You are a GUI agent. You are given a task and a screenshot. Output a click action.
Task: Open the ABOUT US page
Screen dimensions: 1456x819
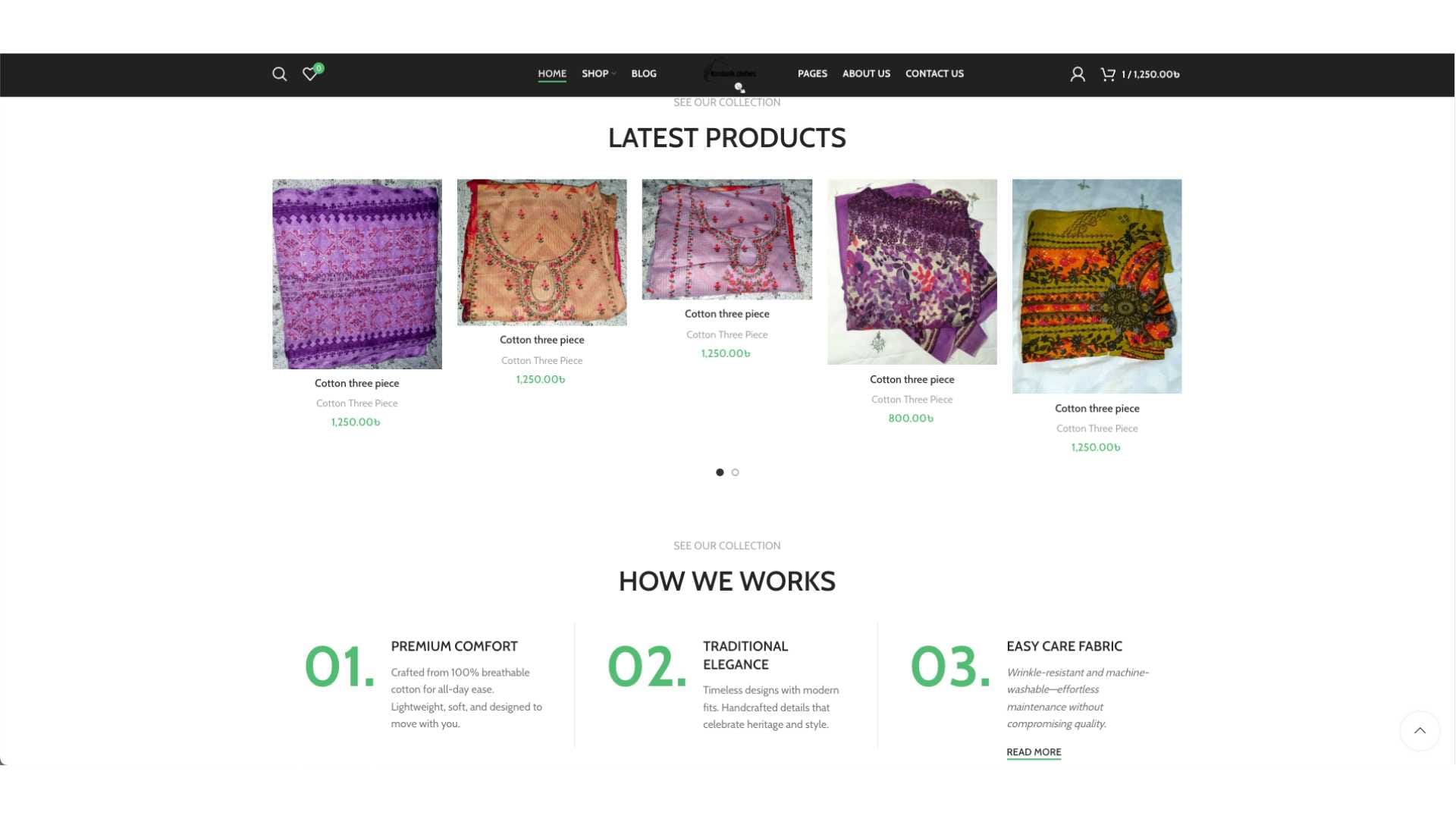(866, 74)
